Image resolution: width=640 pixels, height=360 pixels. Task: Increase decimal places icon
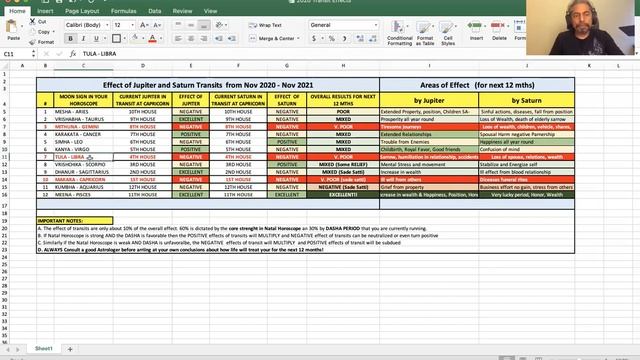coord(360,38)
